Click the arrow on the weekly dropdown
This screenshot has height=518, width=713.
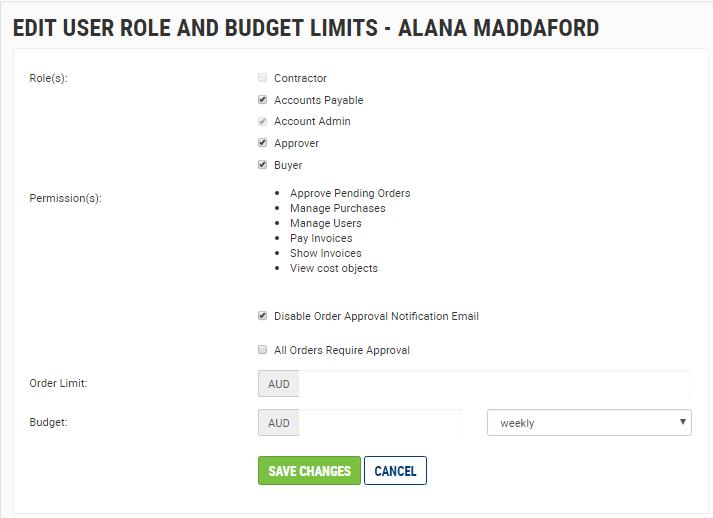683,423
